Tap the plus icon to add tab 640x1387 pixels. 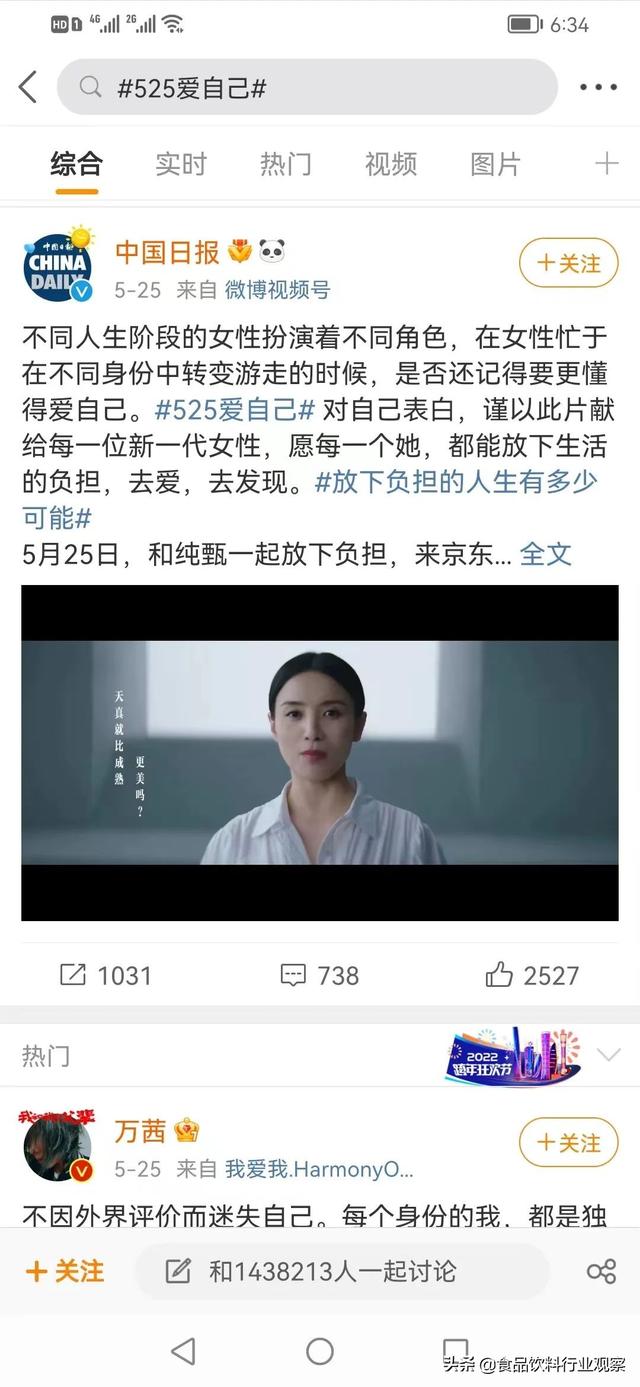pos(607,163)
